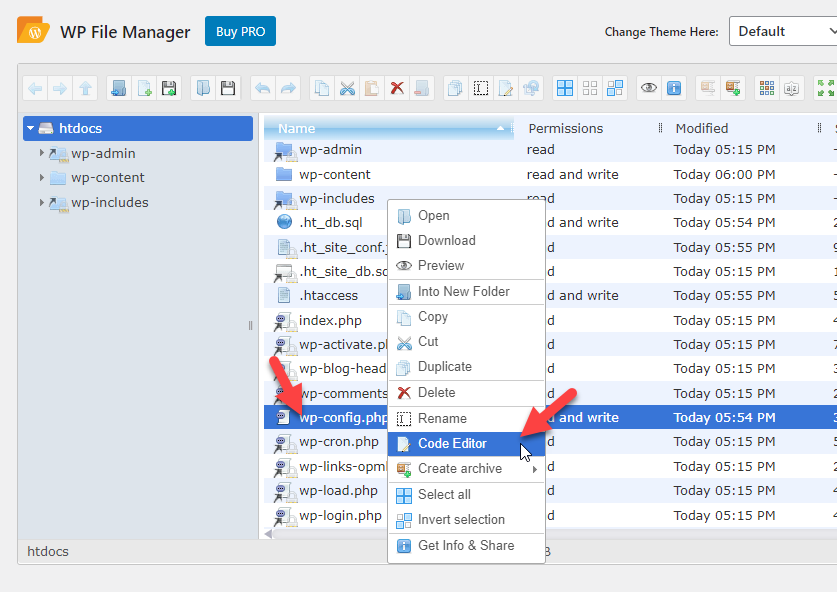Viewport: 837px width, 592px height.
Task: Click the toolbar Get info icon
Action: [674, 88]
